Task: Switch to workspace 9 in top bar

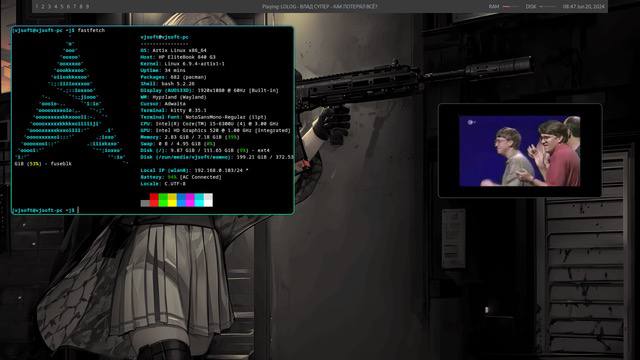Action: pyautogui.click(x=87, y=7)
